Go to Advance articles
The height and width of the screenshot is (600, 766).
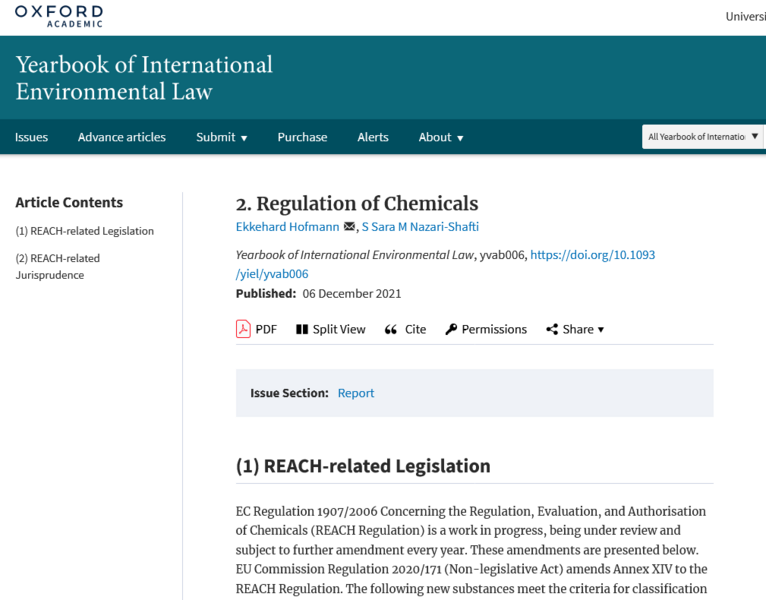tap(122, 137)
